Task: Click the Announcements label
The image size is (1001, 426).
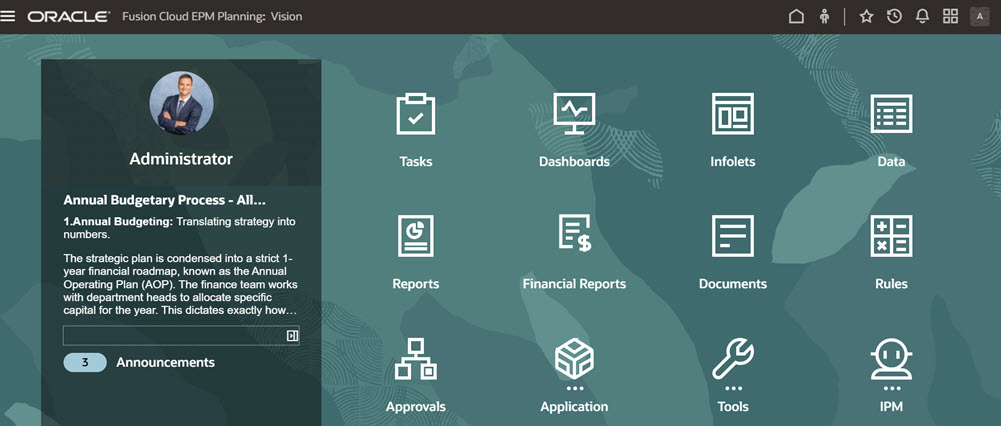Action: pyautogui.click(x=165, y=363)
